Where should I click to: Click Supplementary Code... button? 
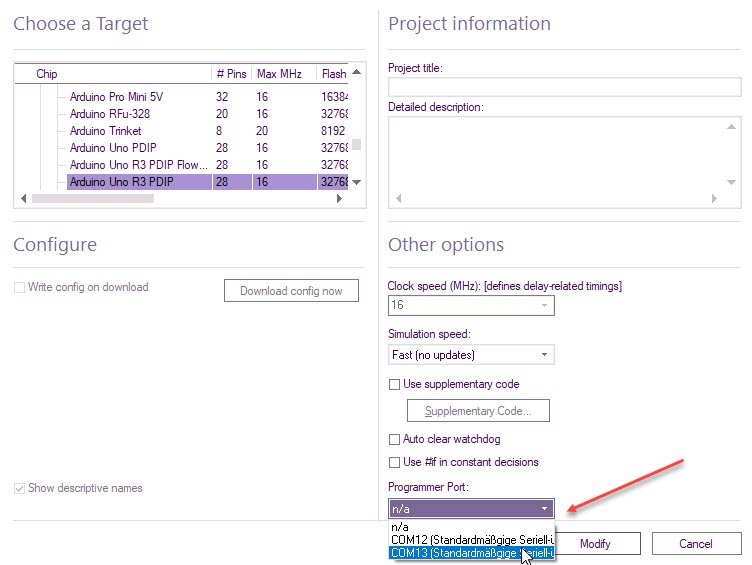coord(478,411)
